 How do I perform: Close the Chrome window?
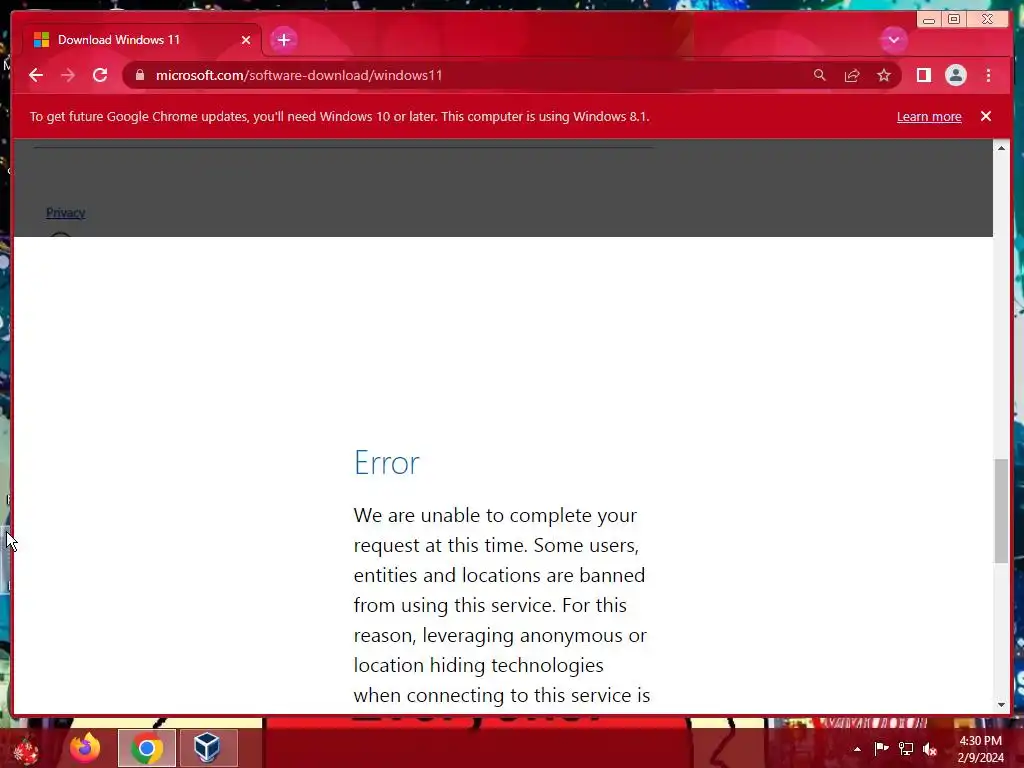pyautogui.click(x=987, y=20)
